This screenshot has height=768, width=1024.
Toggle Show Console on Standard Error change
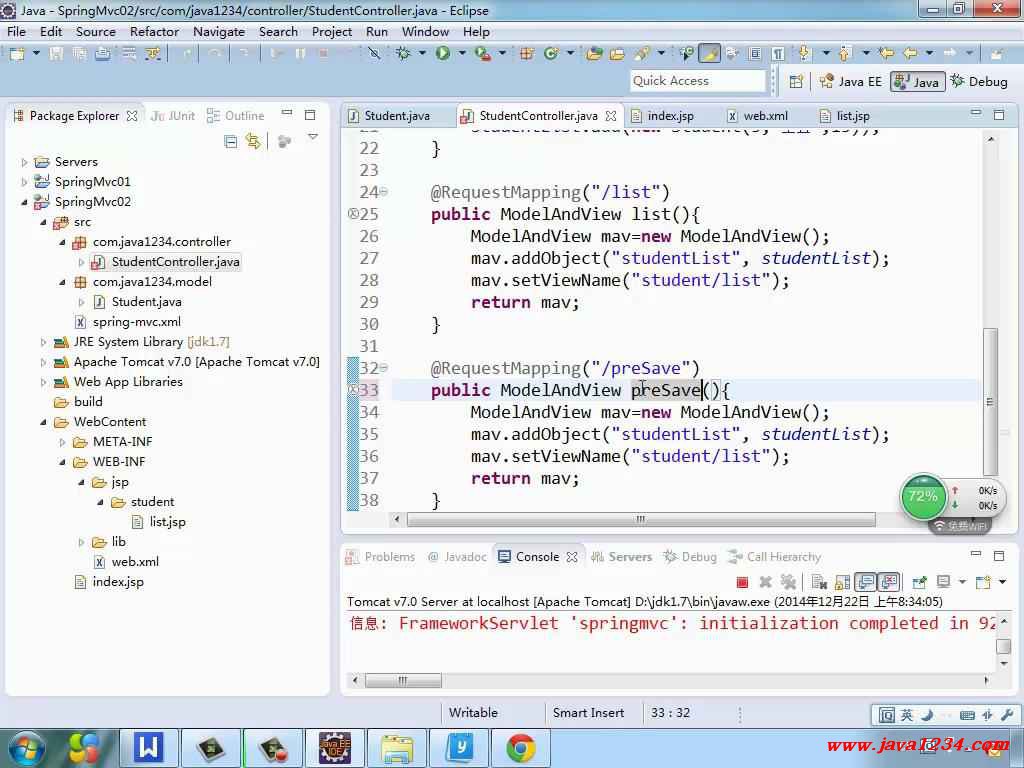click(889, 582)
